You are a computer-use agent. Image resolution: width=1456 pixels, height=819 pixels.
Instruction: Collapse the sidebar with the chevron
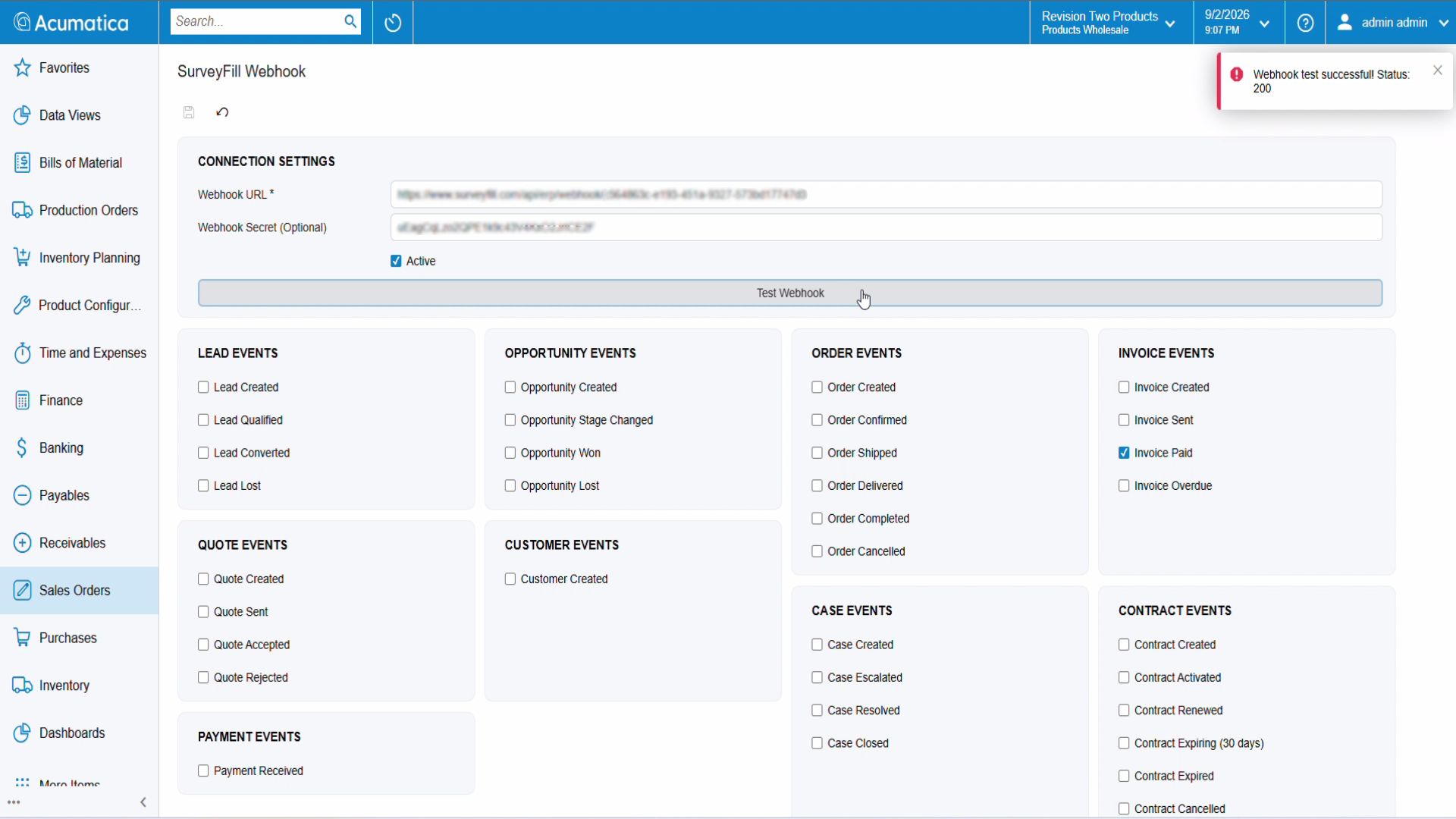click(143, 802)
